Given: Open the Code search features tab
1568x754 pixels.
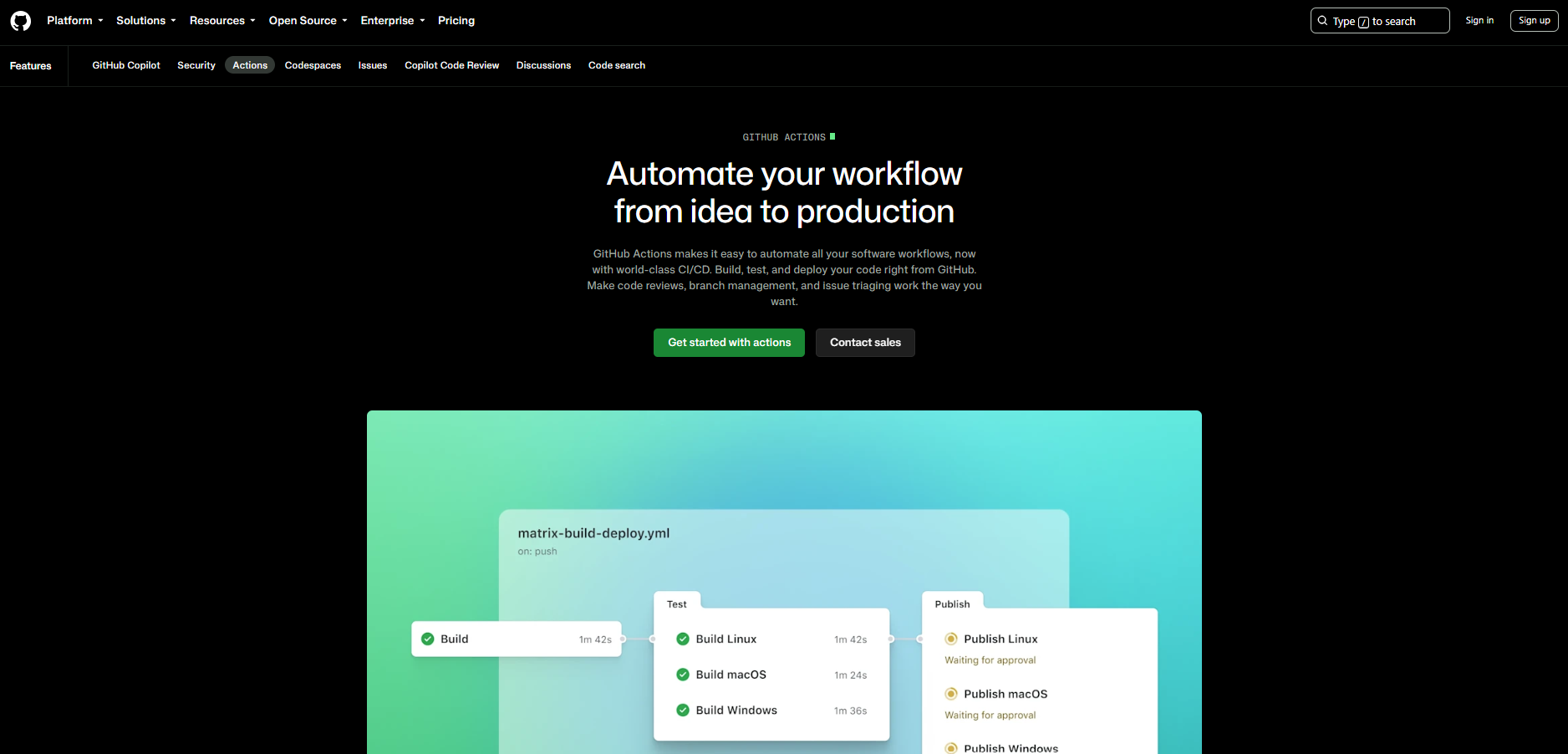Looking at the screenshot, I should pyautogui.click(x=617, y=65).
